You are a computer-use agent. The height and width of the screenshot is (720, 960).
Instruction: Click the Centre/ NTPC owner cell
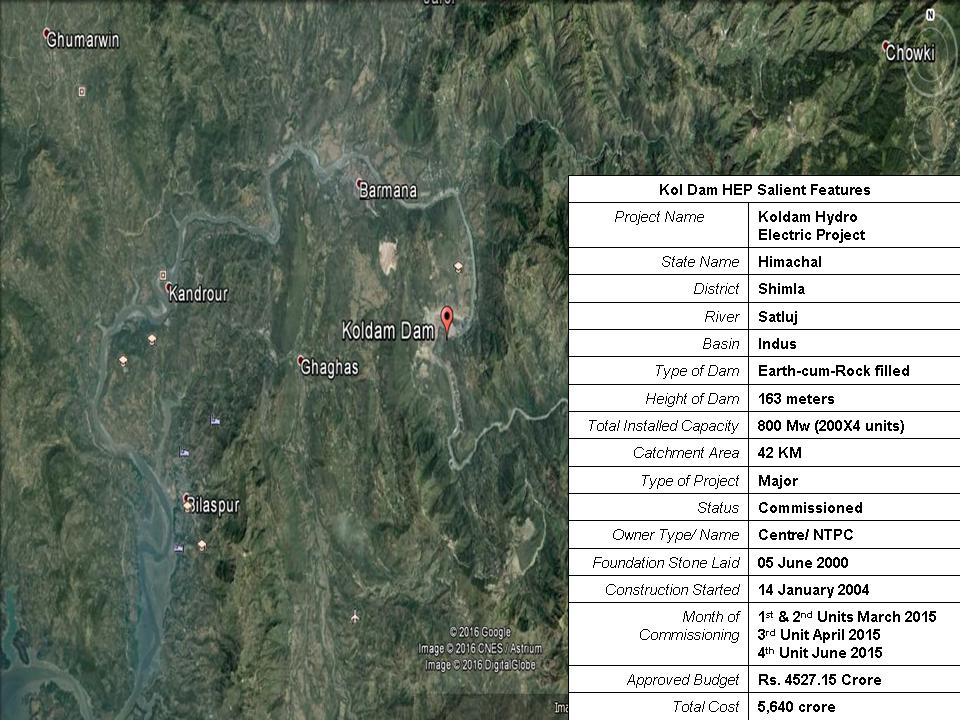pos(805,535)
